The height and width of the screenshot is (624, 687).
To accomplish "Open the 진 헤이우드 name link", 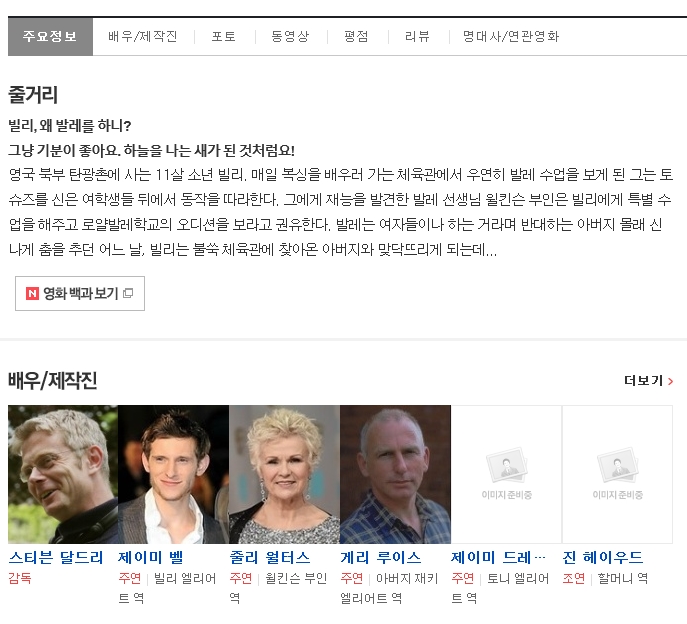I will pyautogui.click(x=603, y=558).
